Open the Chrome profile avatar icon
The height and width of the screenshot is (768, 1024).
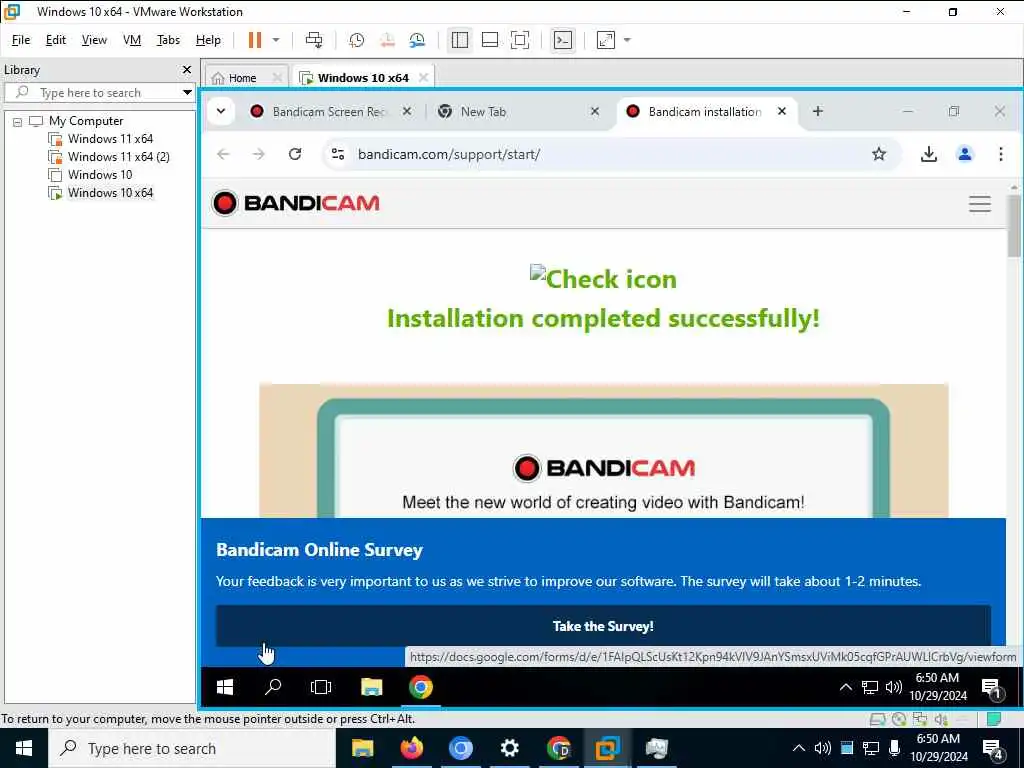[x=965, y=154]
